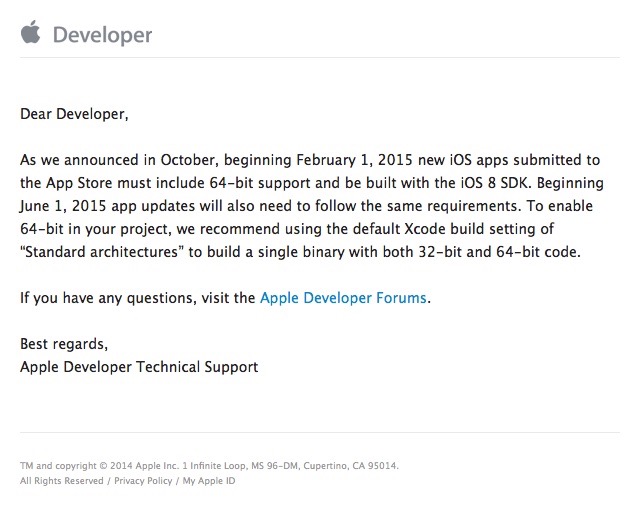Click the copyright 2014 Apple Inc. line

coord(209,466)
